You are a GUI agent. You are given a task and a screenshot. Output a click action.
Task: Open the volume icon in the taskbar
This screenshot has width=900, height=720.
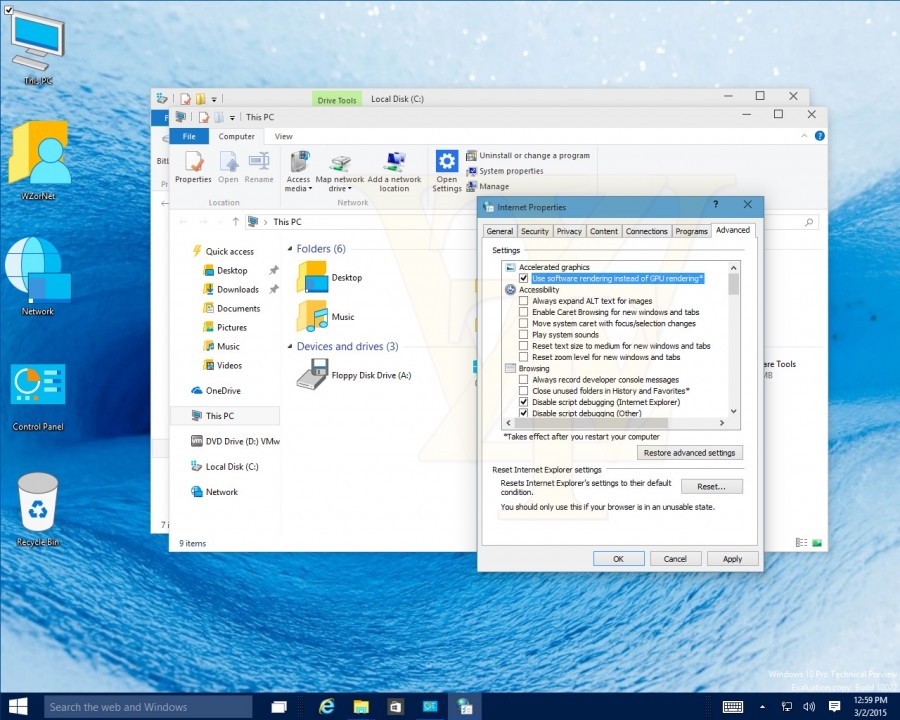tap(809, 706)
